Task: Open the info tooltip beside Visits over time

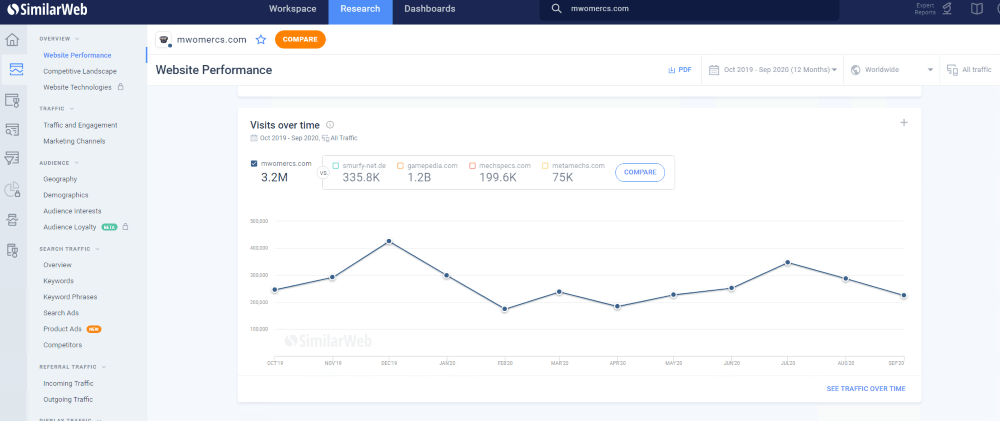Action: click(330, 125)
